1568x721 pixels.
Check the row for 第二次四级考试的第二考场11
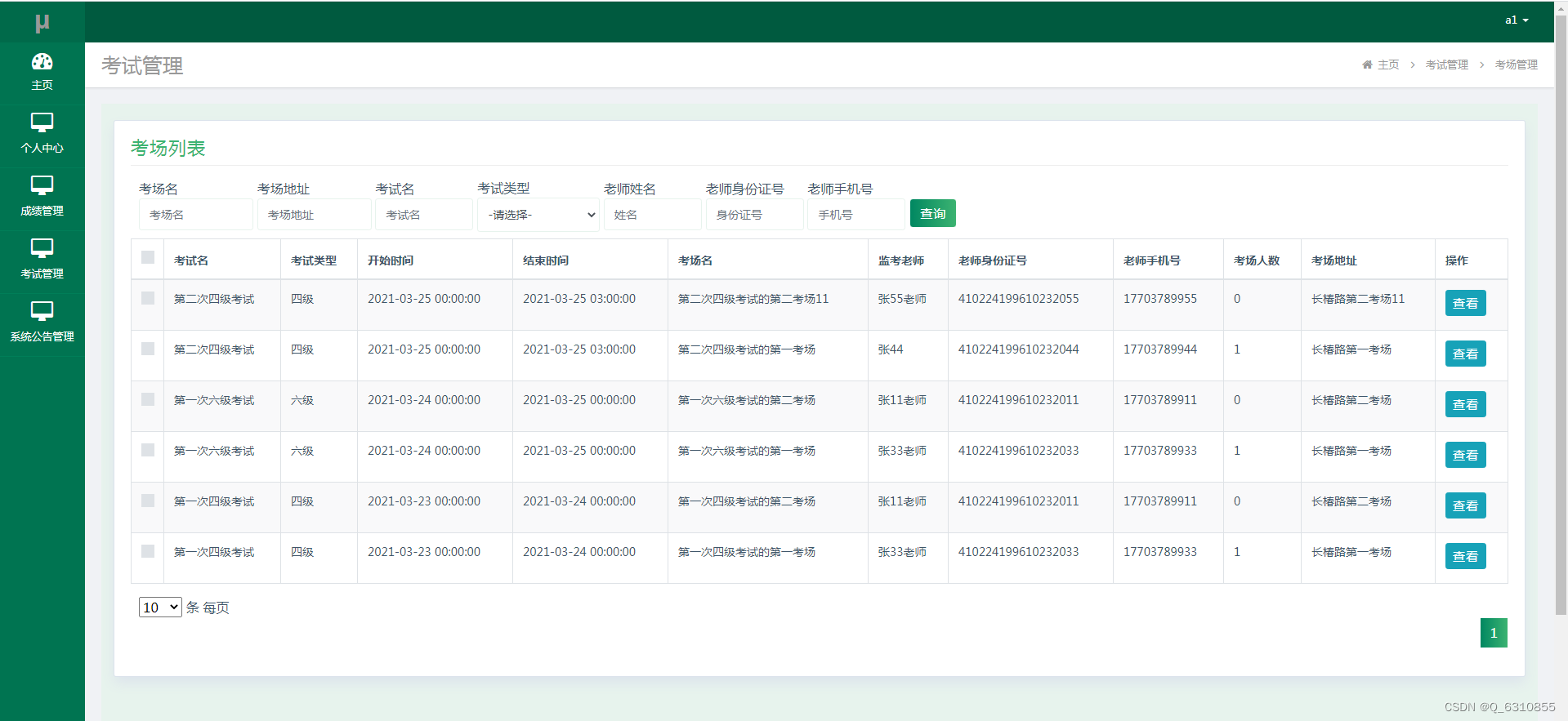point(148,298)
